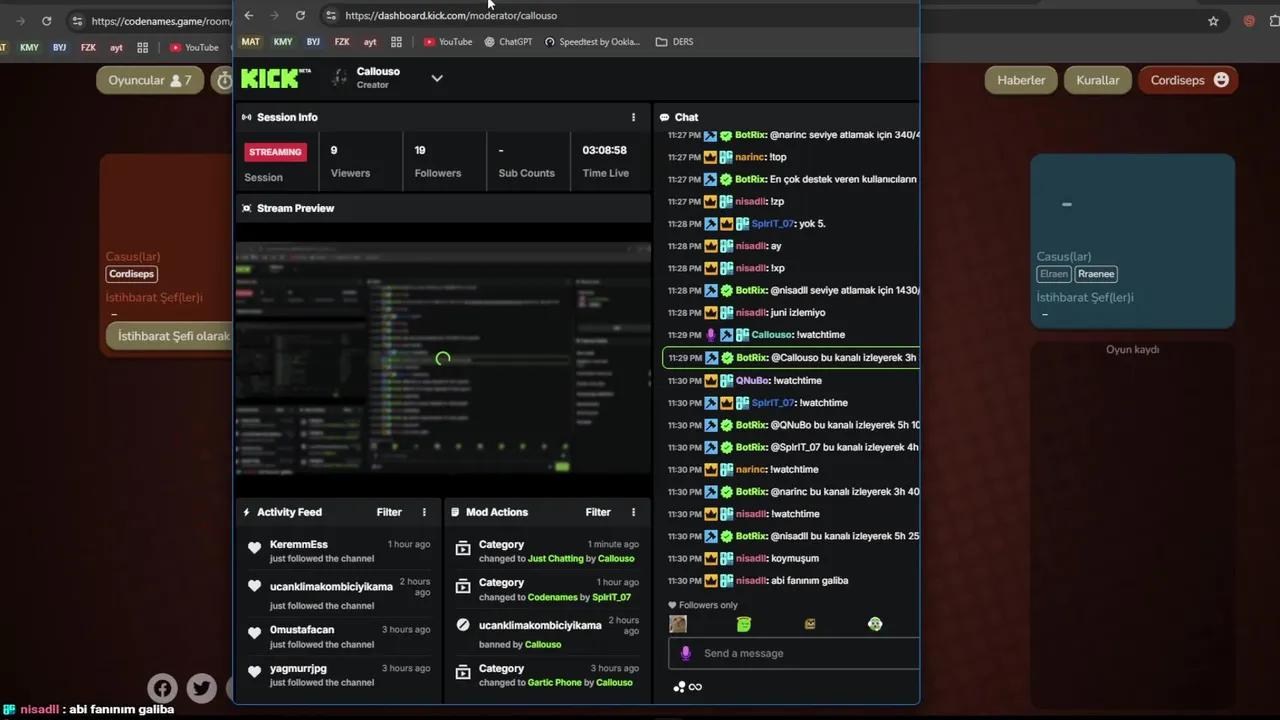The height and width of the screenshot is (720, 1280).
Task: Click the Kurallar button in Codenames window
Action: pos(1098,80)
